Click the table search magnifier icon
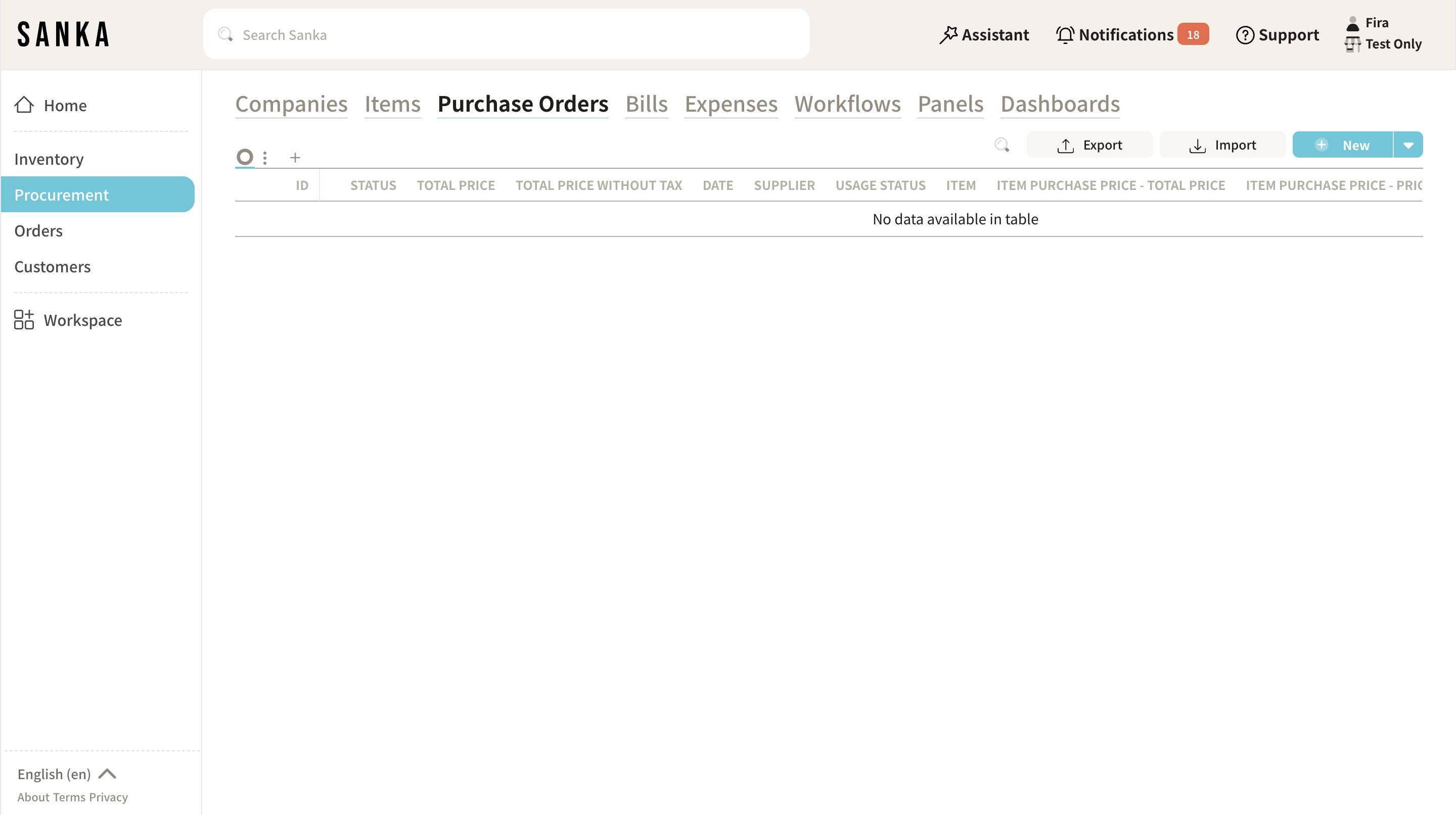Screen dimensions: 1456x815 point(1002,145)
